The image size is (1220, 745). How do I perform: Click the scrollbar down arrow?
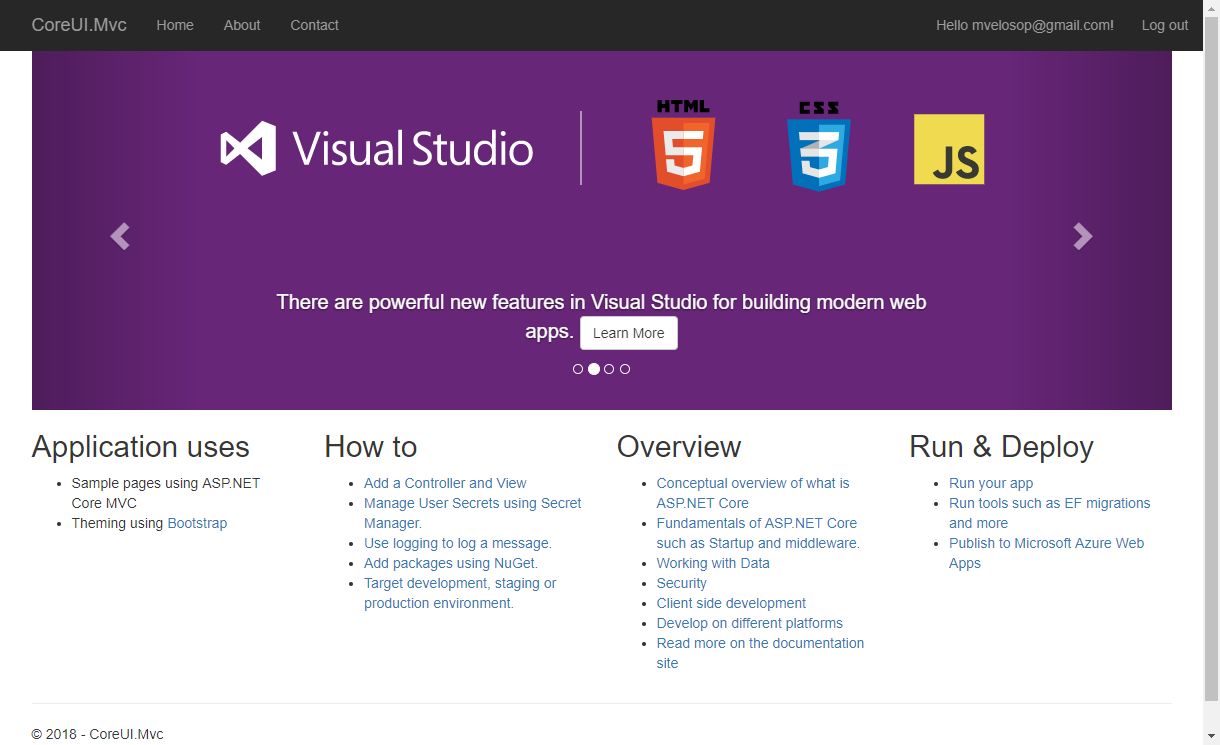1211,737
